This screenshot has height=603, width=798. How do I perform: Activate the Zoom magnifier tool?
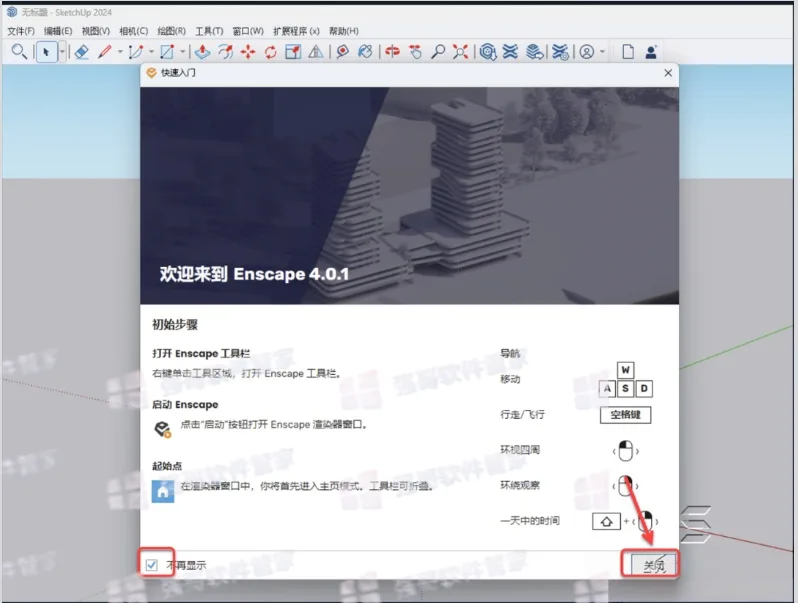click(x=438, y=52)
